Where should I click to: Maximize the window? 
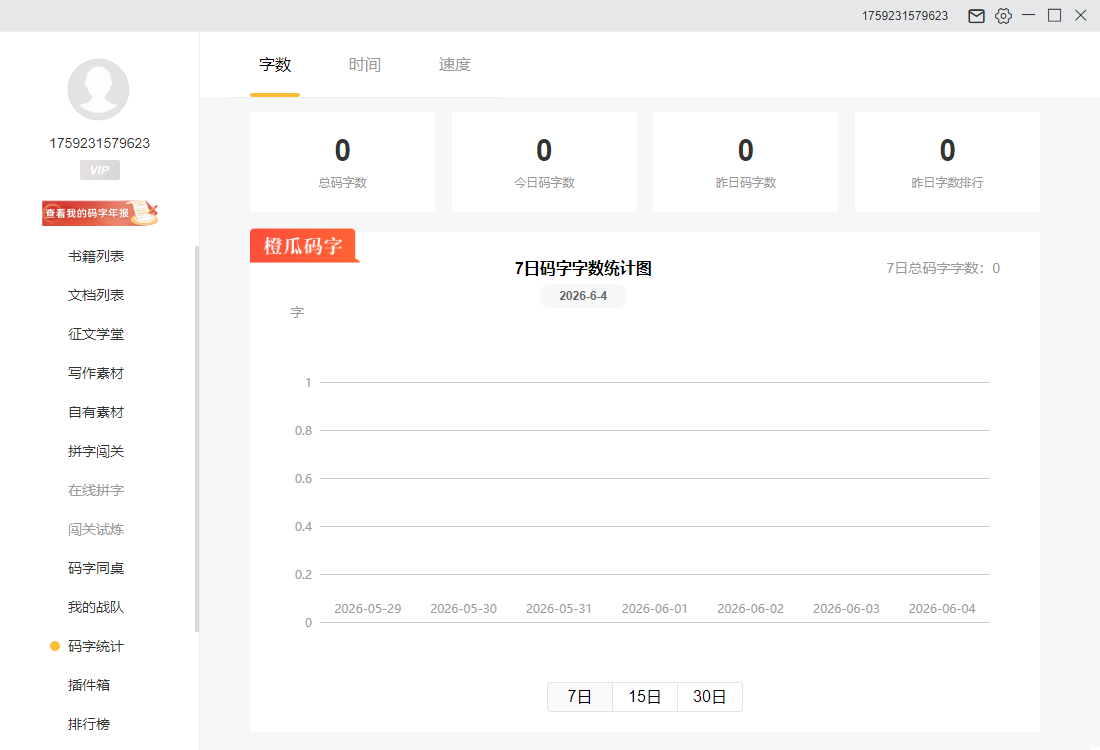point(1054,15)
